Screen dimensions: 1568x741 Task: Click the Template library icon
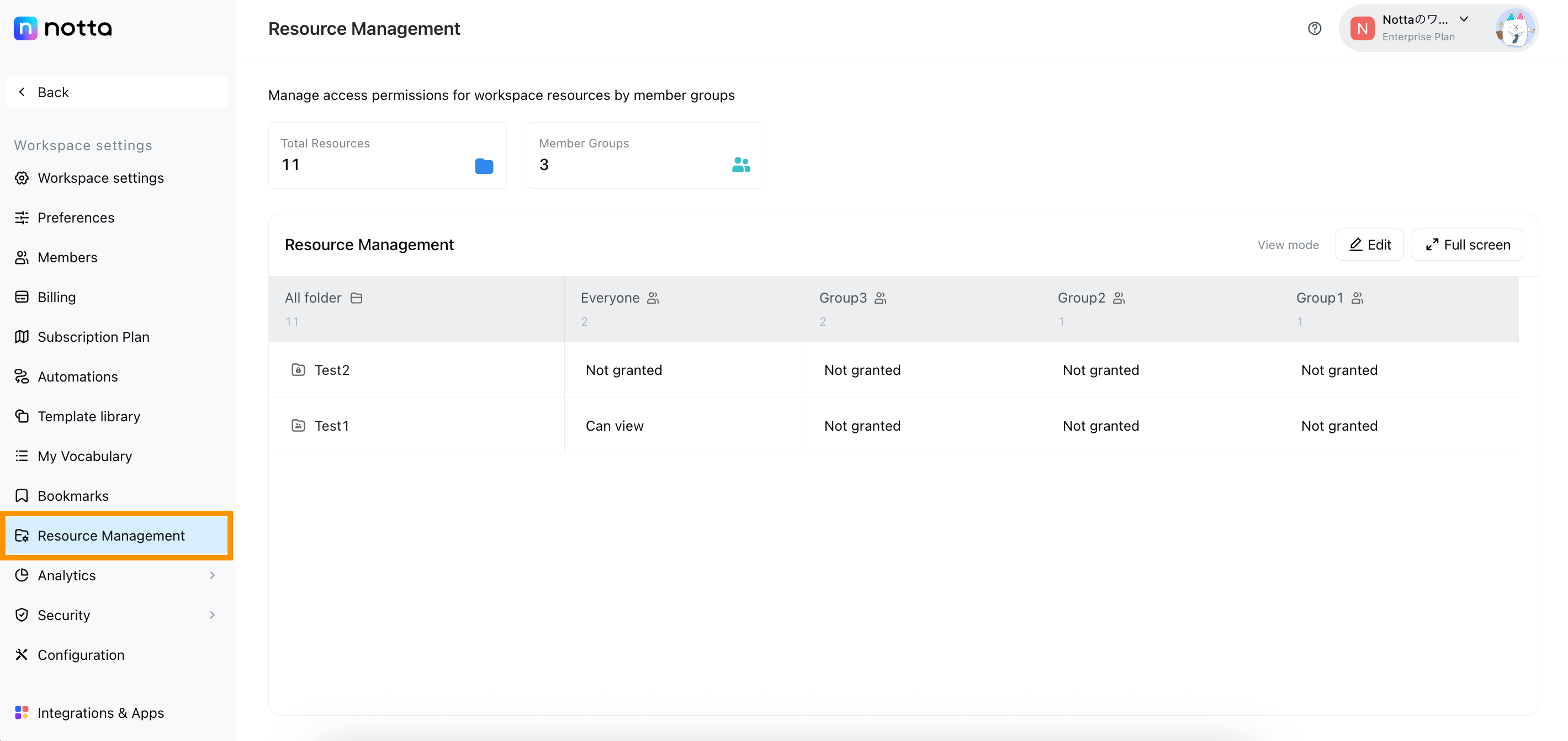coord(22,416)
